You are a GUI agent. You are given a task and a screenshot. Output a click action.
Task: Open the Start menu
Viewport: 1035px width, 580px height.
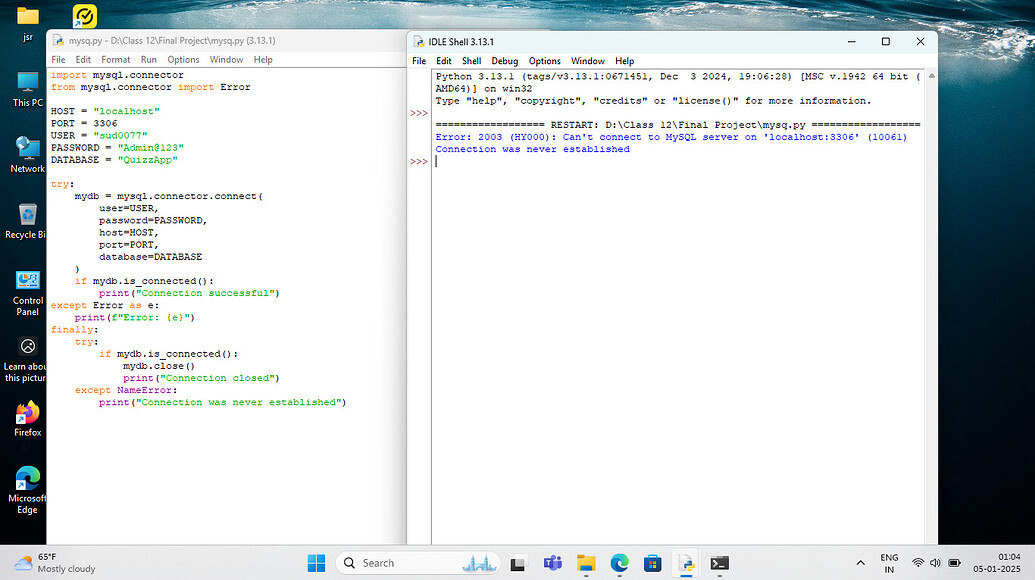(x=316, y=563)
